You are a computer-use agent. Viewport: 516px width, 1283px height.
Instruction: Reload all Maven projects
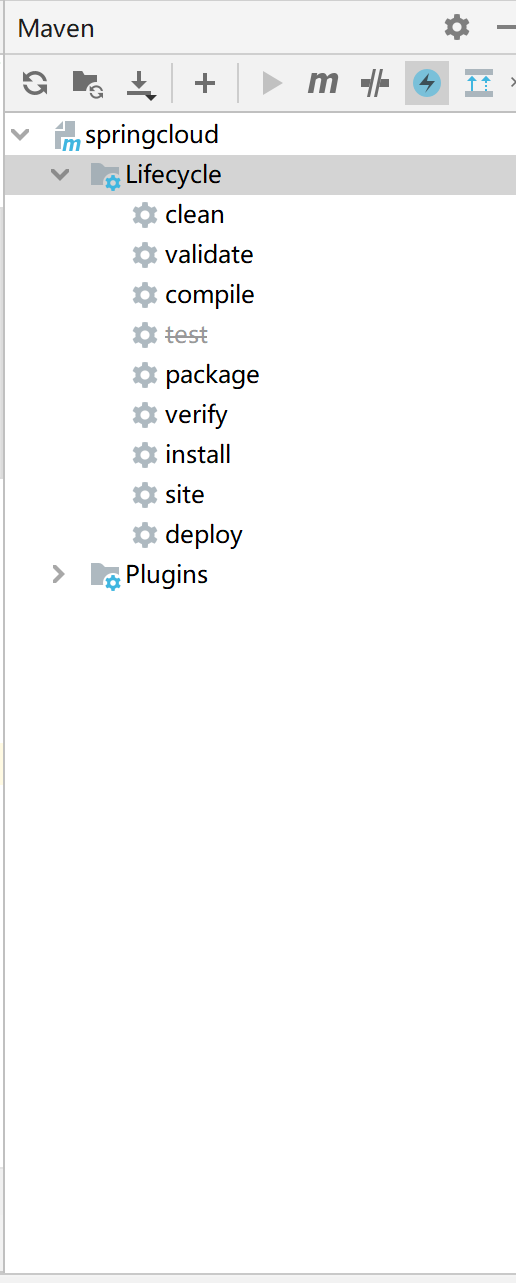[x=35, y=83]
